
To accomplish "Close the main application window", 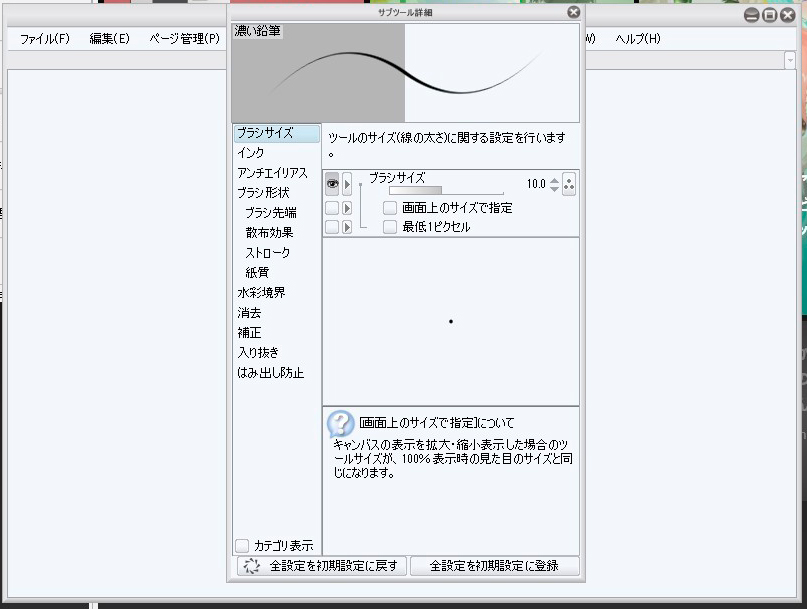I will pyautogui.click(x=787, y=15).
